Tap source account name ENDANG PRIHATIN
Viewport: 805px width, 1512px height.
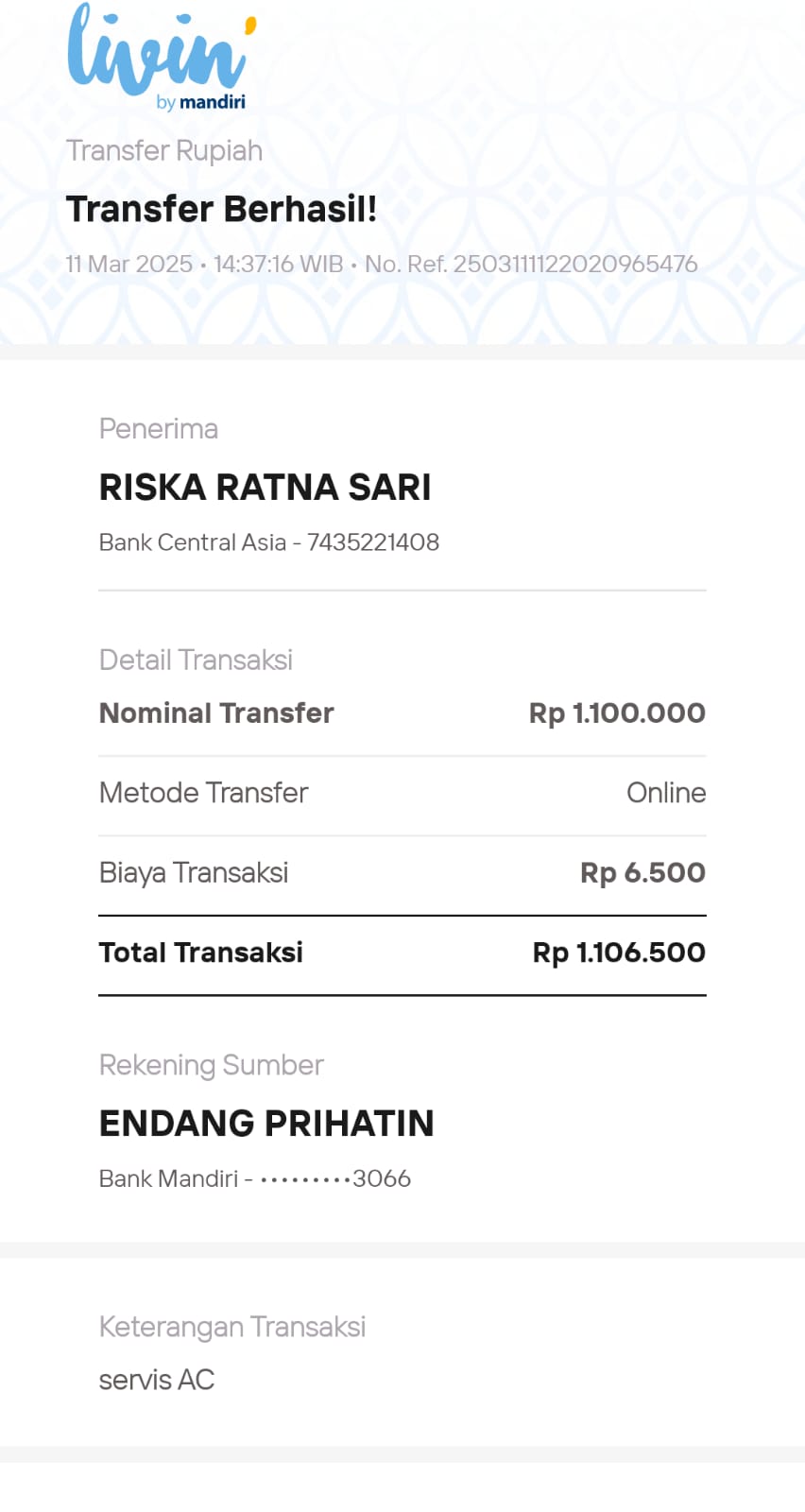[x=266, y=1124]
